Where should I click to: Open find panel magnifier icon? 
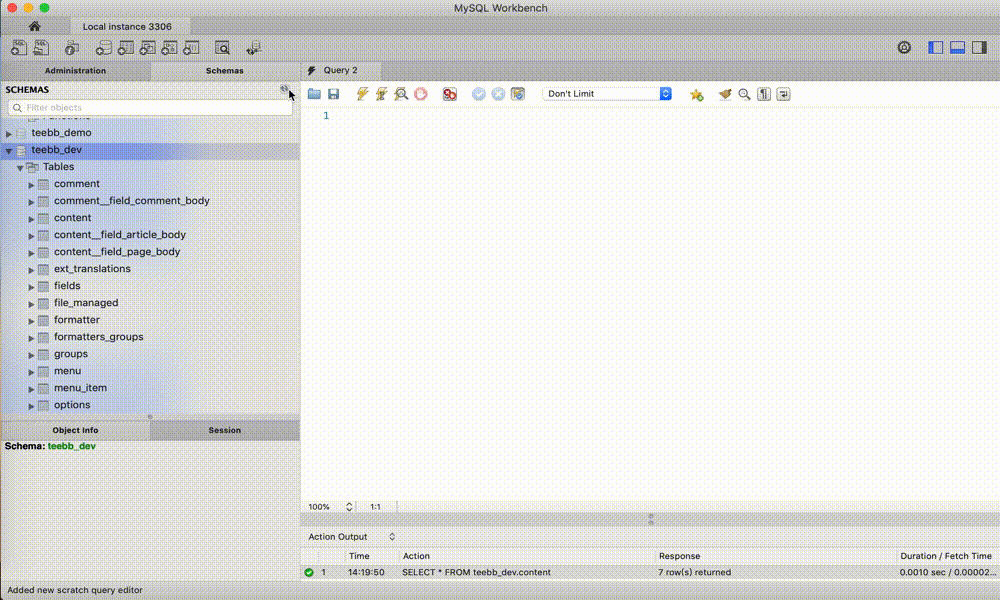coord(744,94)
